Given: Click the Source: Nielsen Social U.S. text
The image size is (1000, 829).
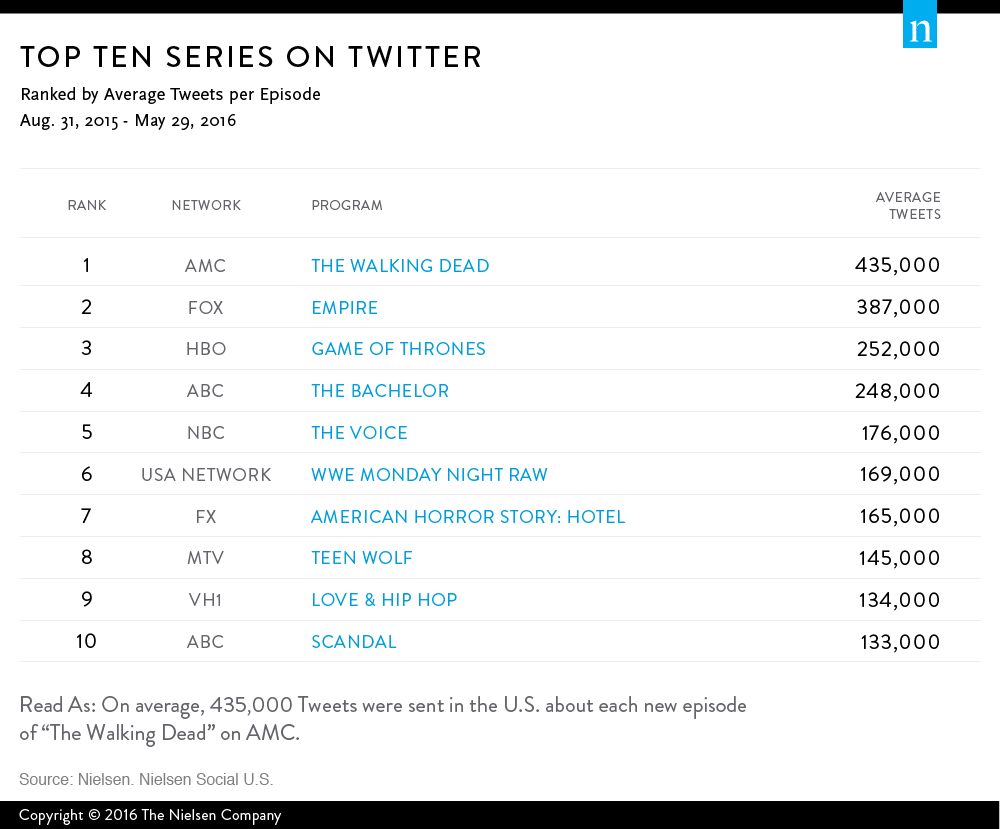Looking at the screenshot, I should (x=146, y=779).
